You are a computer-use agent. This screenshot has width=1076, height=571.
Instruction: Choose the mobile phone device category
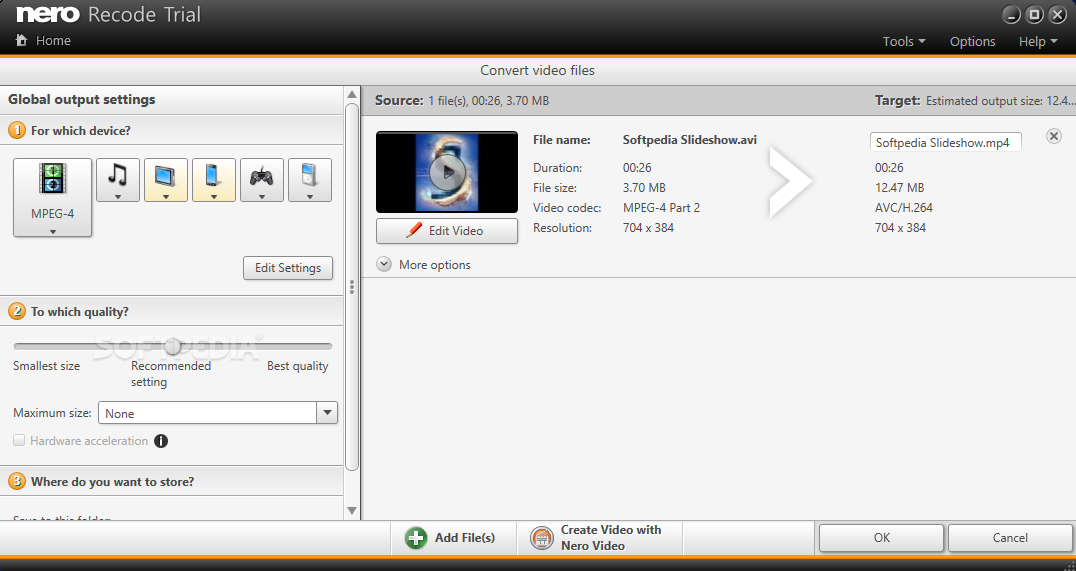[214, 180]
